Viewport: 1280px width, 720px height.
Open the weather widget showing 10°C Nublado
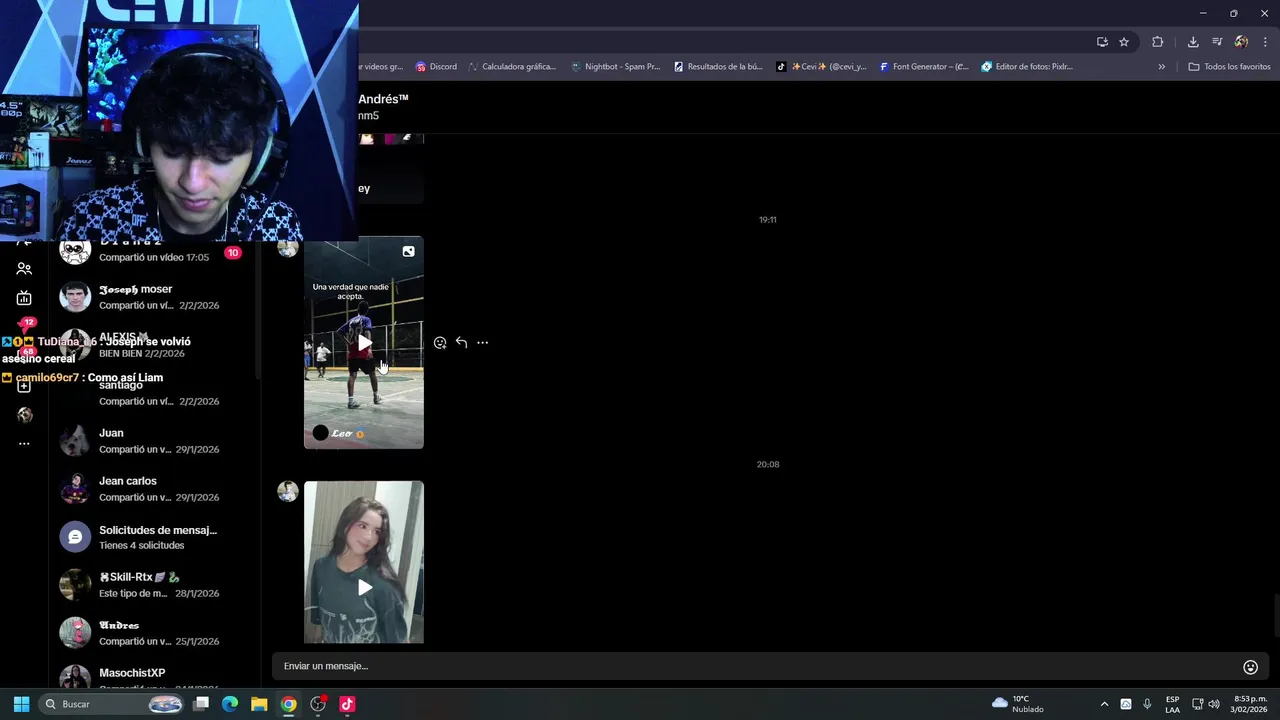click(x=1018, y=704)
